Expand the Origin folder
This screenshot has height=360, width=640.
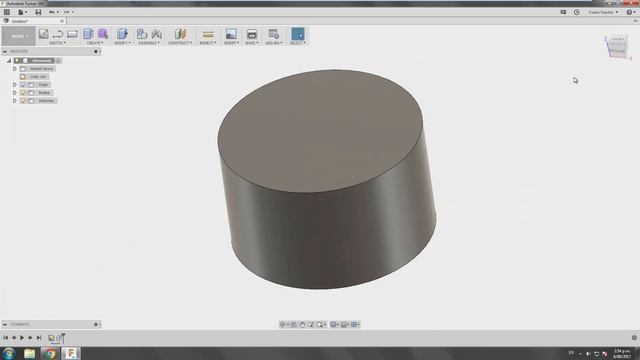[x=15, y=84]
